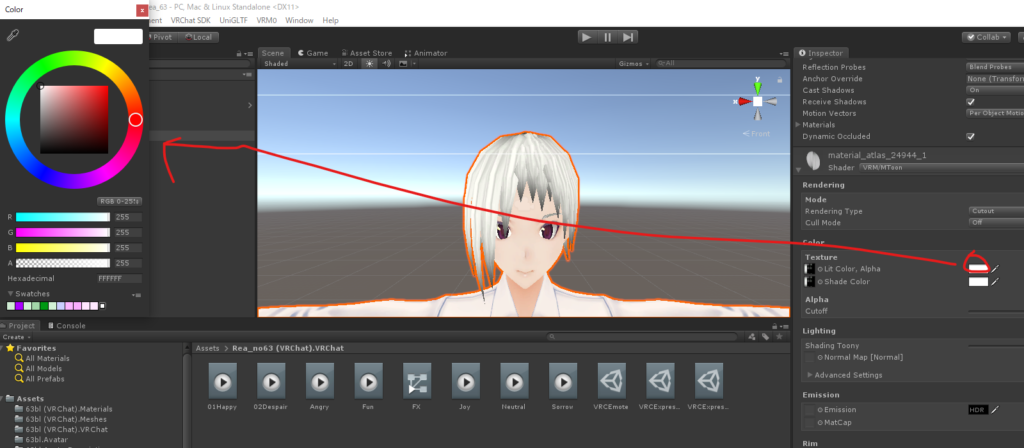1024x448 pixels.
Task: Open the UniGLTF menu
Action: (x=234, y=20)
